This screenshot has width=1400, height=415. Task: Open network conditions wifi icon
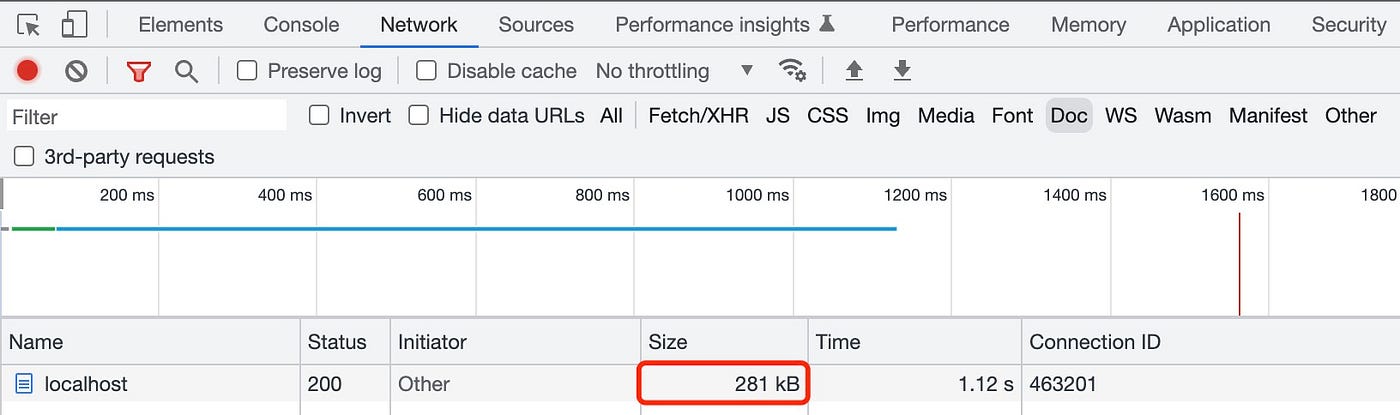792,71
